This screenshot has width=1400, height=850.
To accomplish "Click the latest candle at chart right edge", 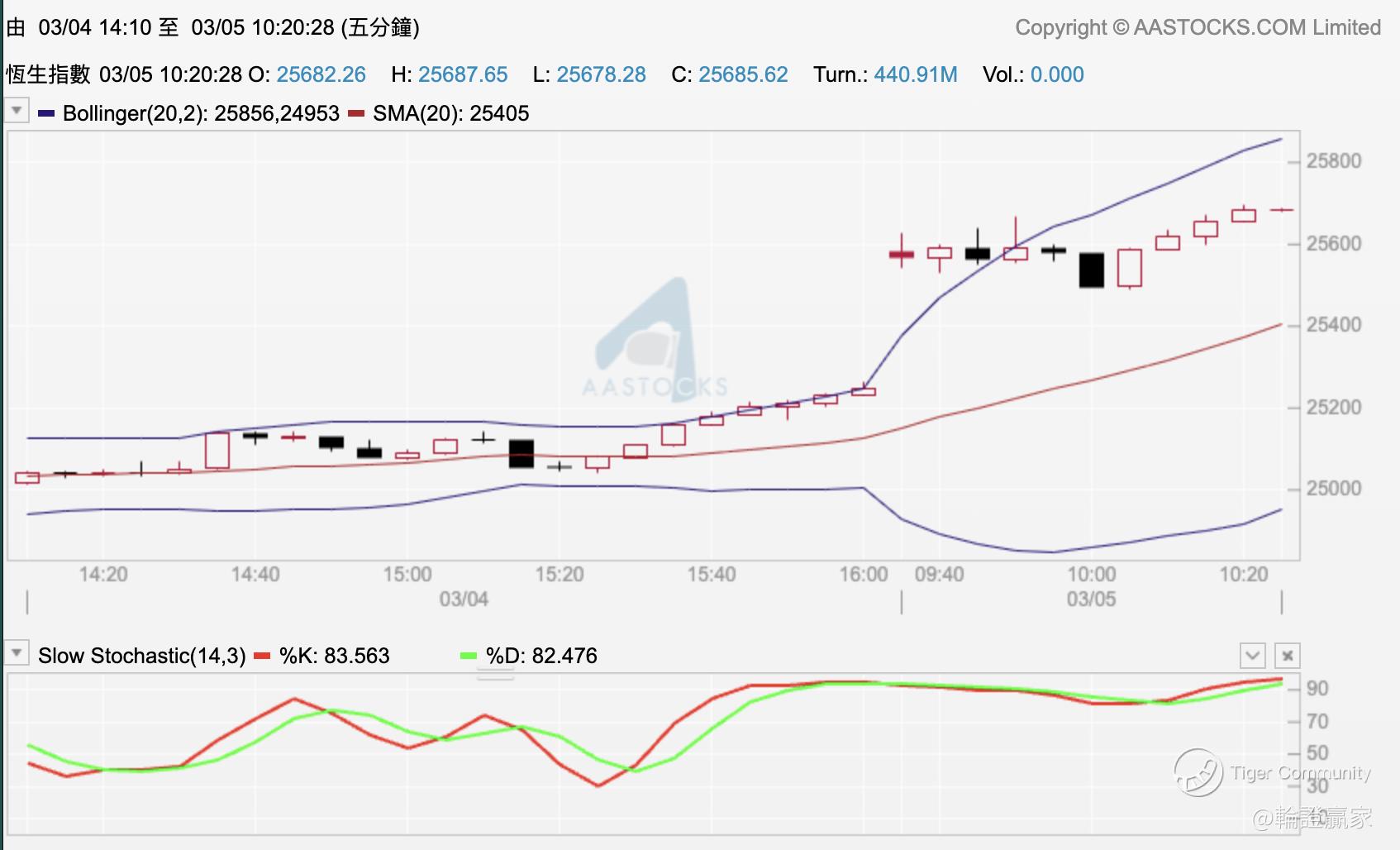I will [x=1282, y=210].
